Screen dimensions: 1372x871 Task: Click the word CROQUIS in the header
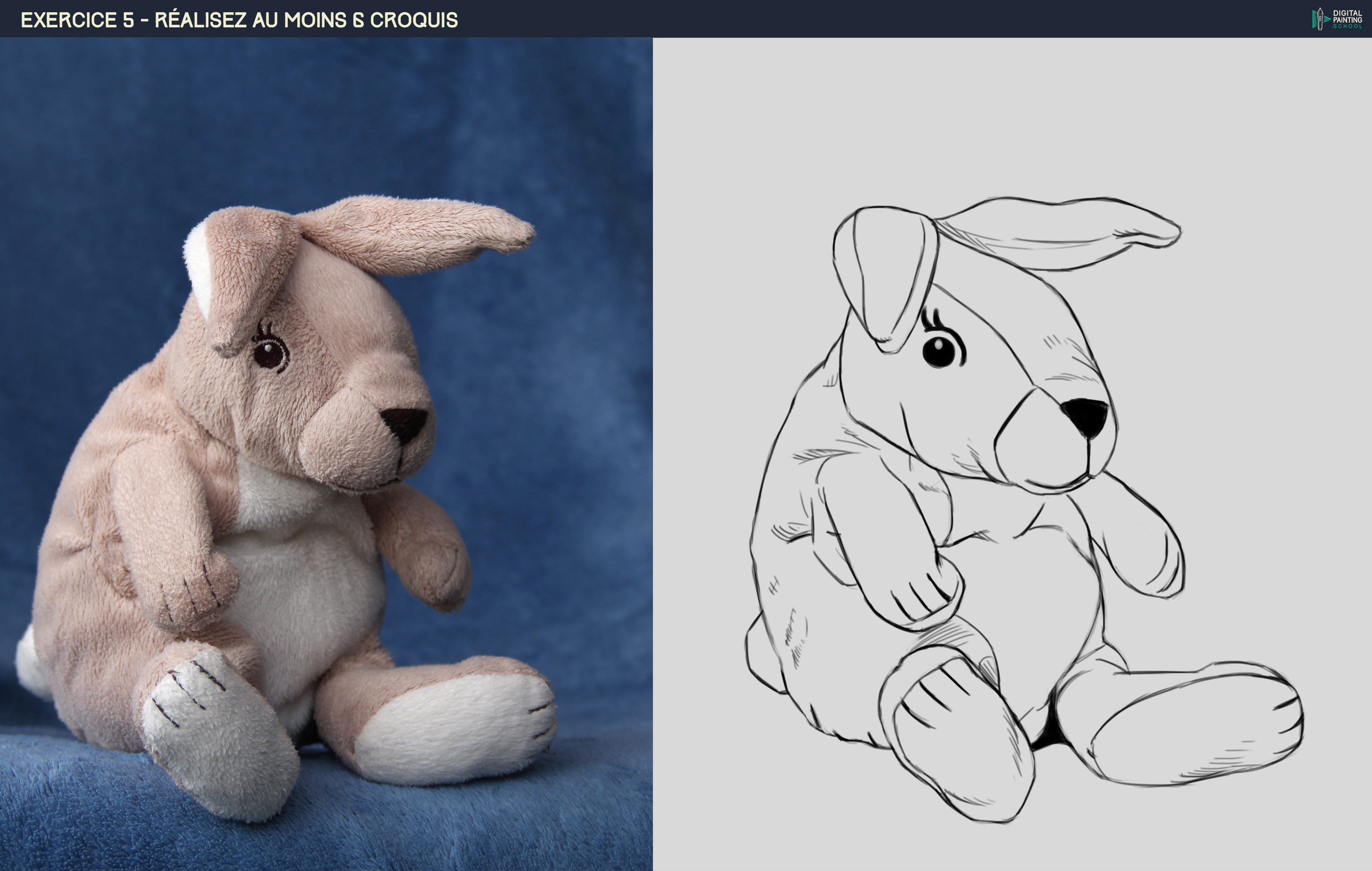click(x=414, y=20)
